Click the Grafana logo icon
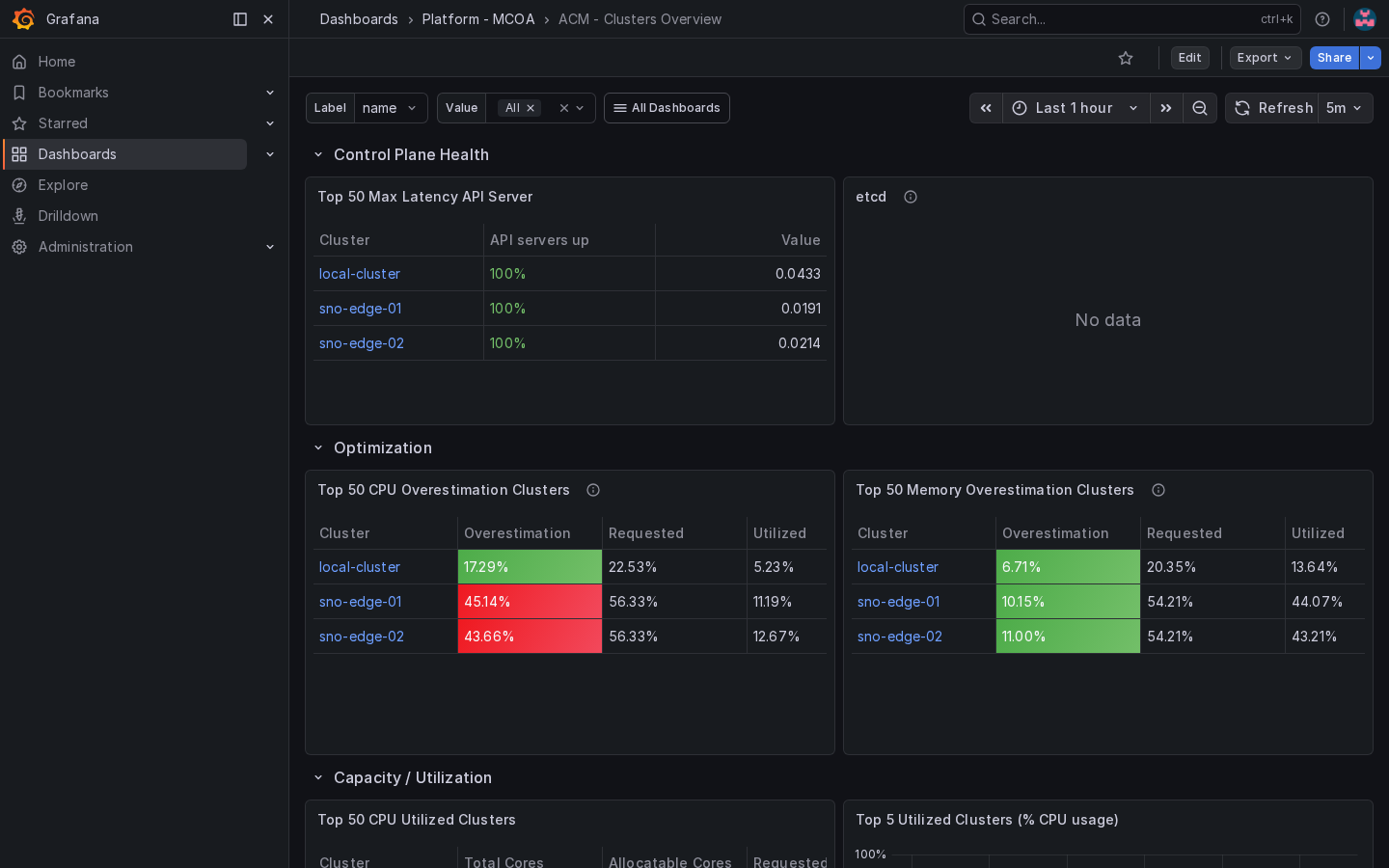Image resolution: width=1389 pixels, height=868 pixels. tap(23, 19)
